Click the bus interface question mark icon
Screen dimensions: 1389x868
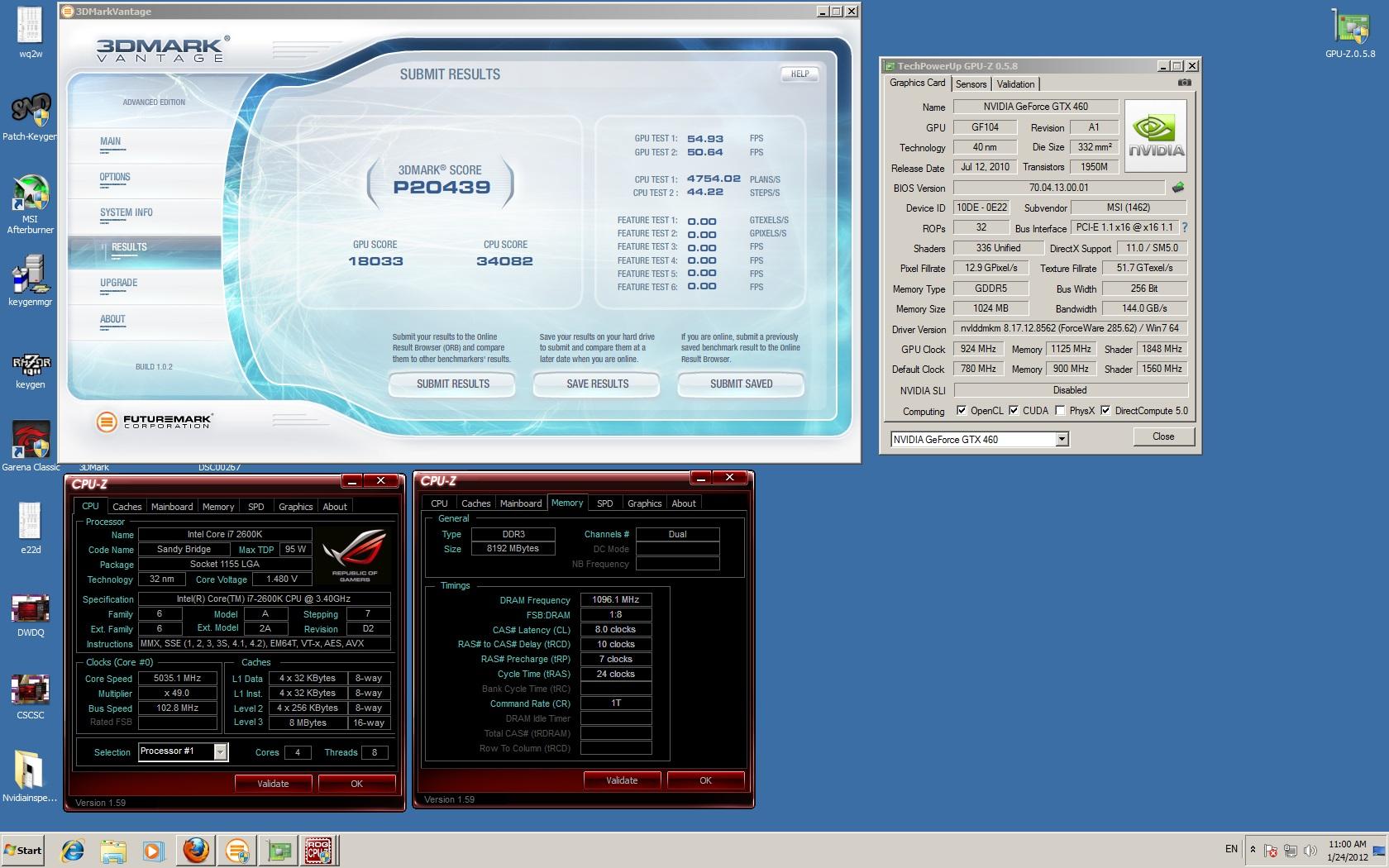[x=1185, y=227]
